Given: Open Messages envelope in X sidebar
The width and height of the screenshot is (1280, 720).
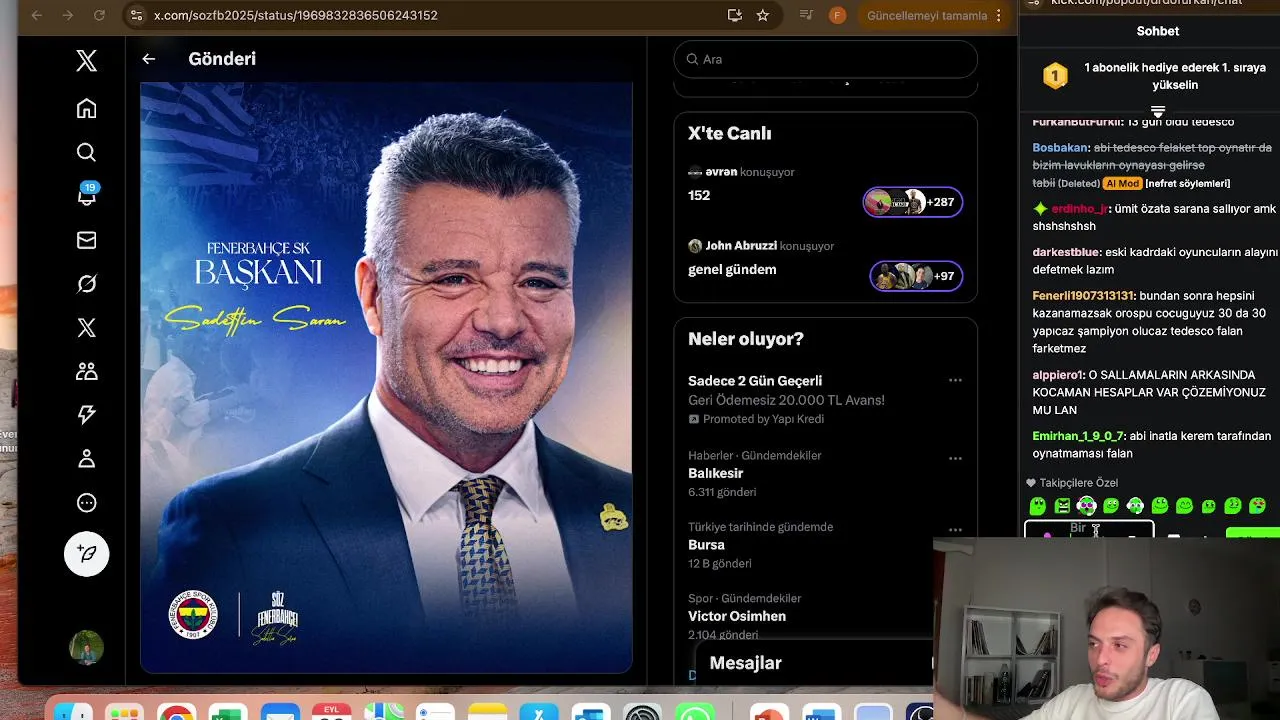Looking at the screenshot, I should (87, 240).
